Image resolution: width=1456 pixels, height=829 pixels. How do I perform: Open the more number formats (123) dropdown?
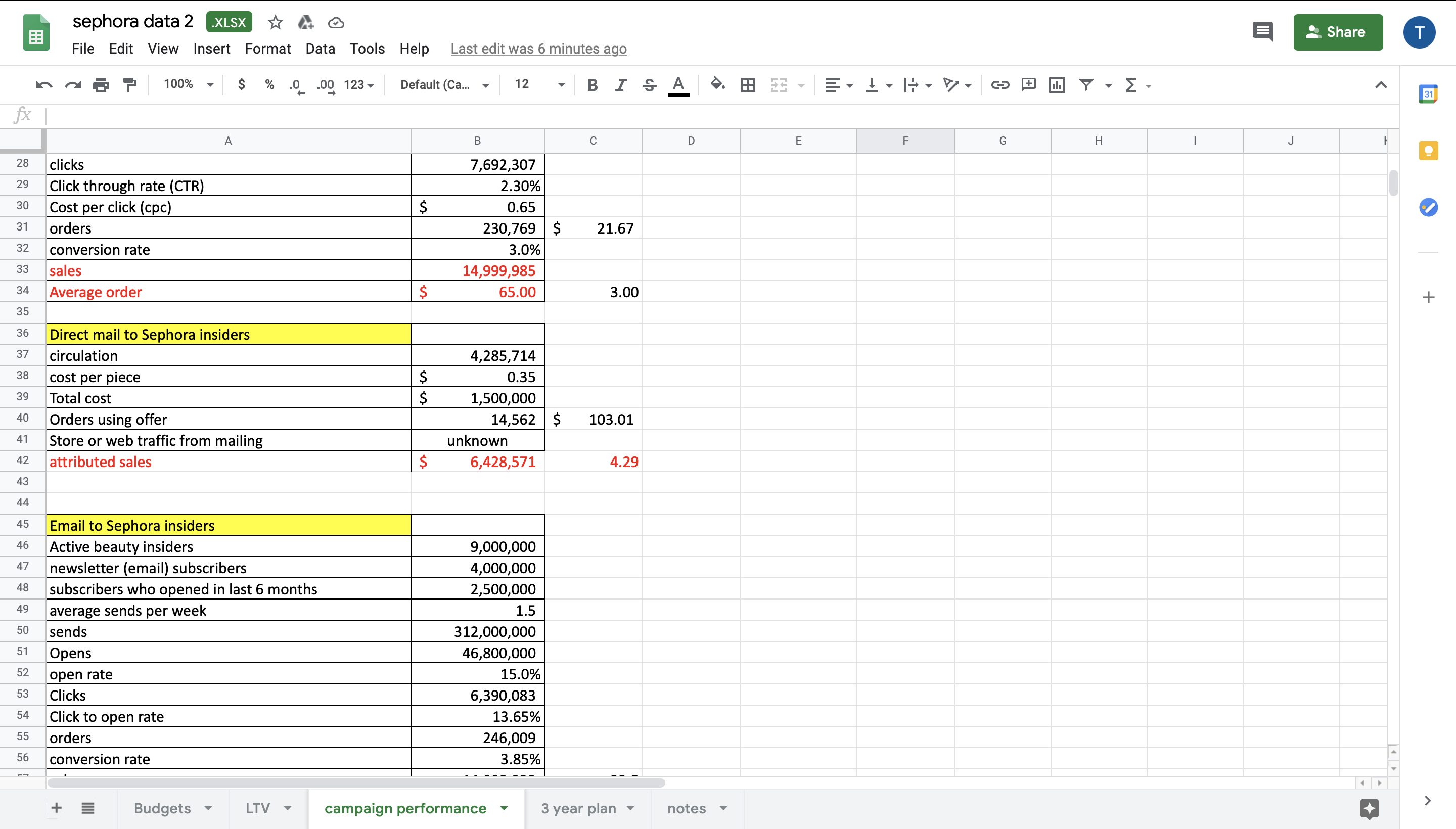(357, 84)
